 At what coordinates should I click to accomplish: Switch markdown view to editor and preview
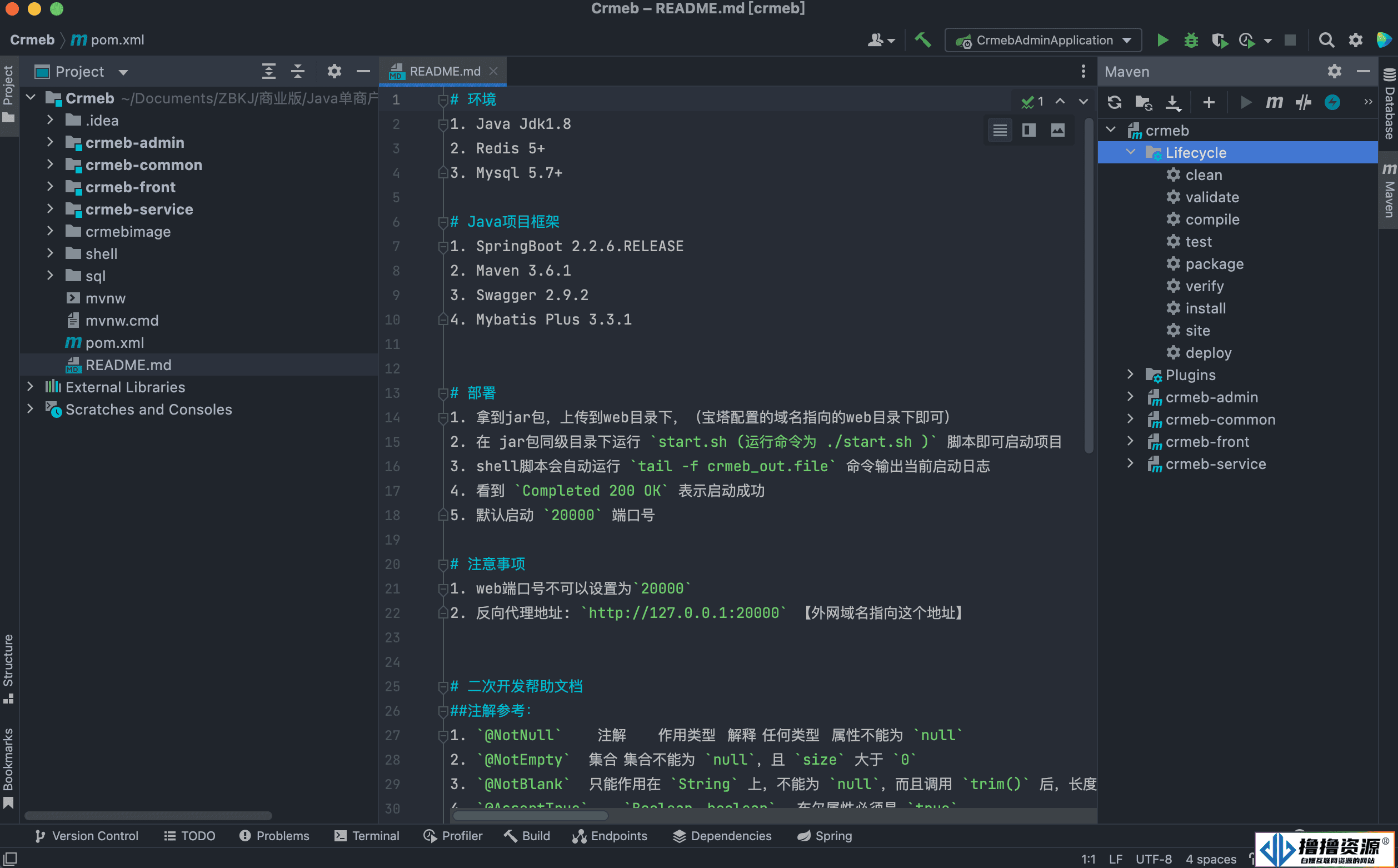coord(1028,131)
